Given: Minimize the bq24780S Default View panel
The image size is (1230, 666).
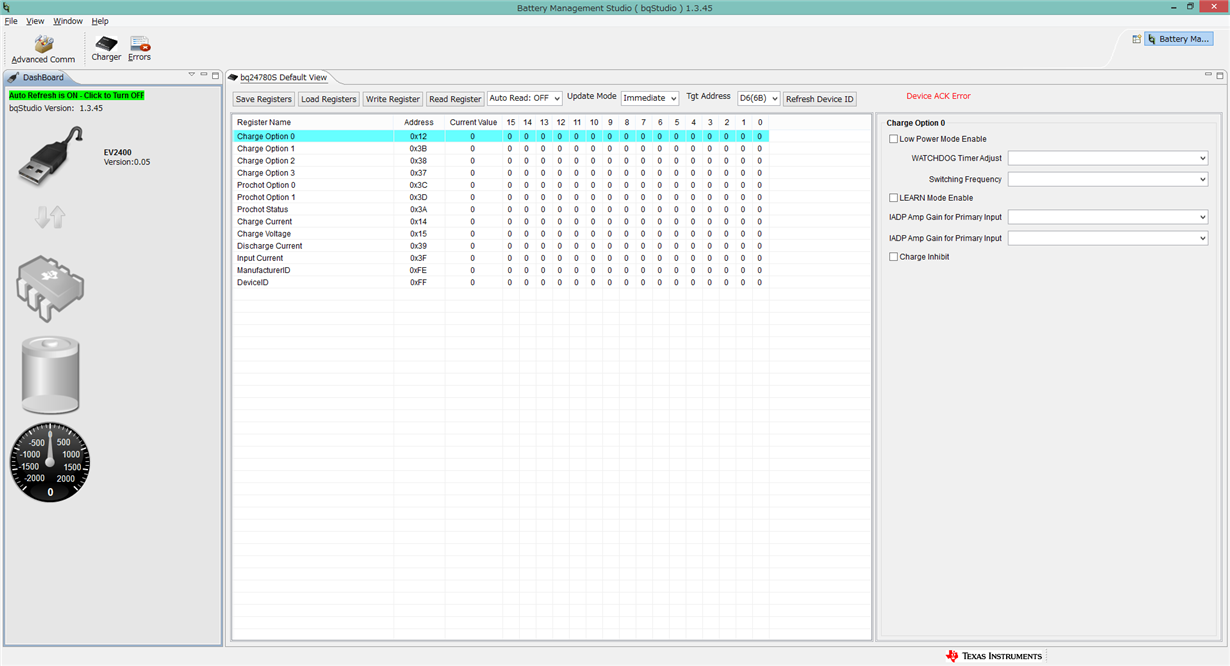Looking at the screenshot, I should pos(1208,75).
